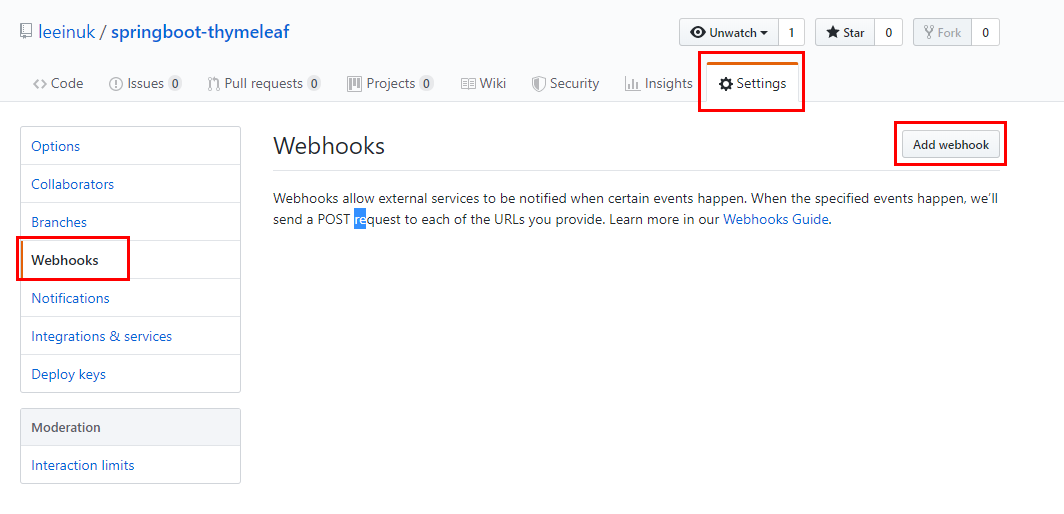Open Options in the settings sidebar
This screenshot has height=514, width=1064.
(x=130, y=146)
